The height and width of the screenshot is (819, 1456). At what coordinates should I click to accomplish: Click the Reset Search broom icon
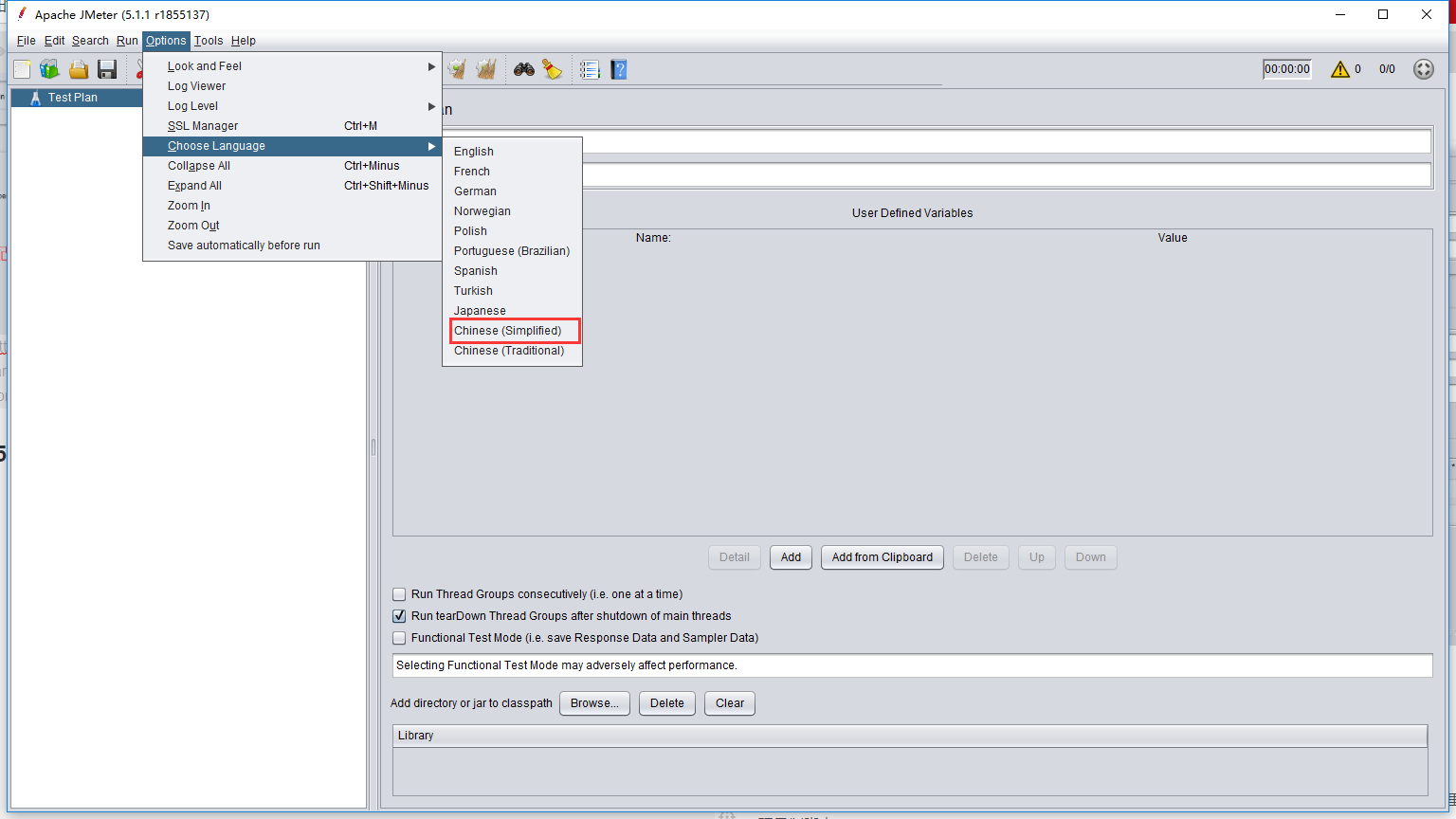(x=552, y=69)
